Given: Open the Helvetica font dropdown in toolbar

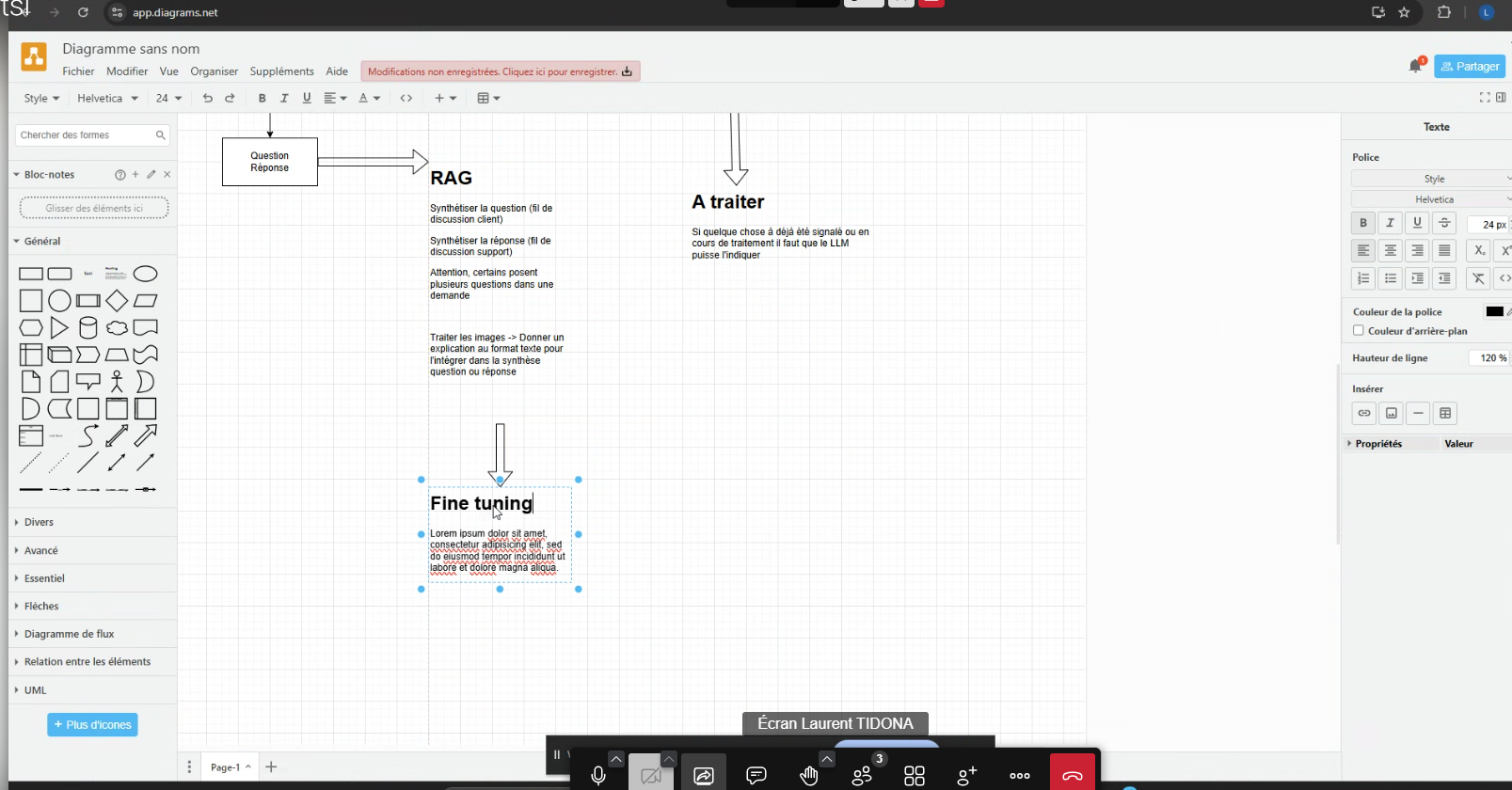Looking at the screenshot, I should (107, 98).
